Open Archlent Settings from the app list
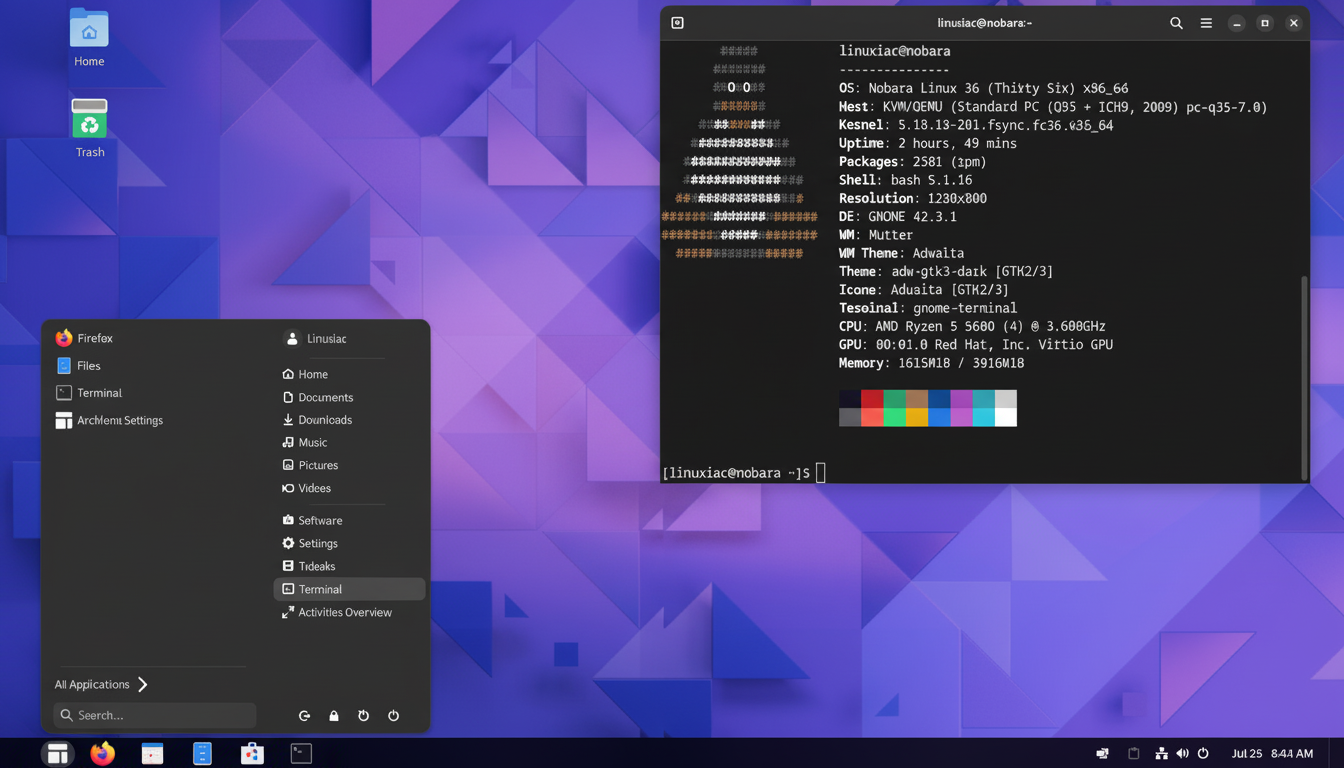1344x768 pixels. click(119, 420)
